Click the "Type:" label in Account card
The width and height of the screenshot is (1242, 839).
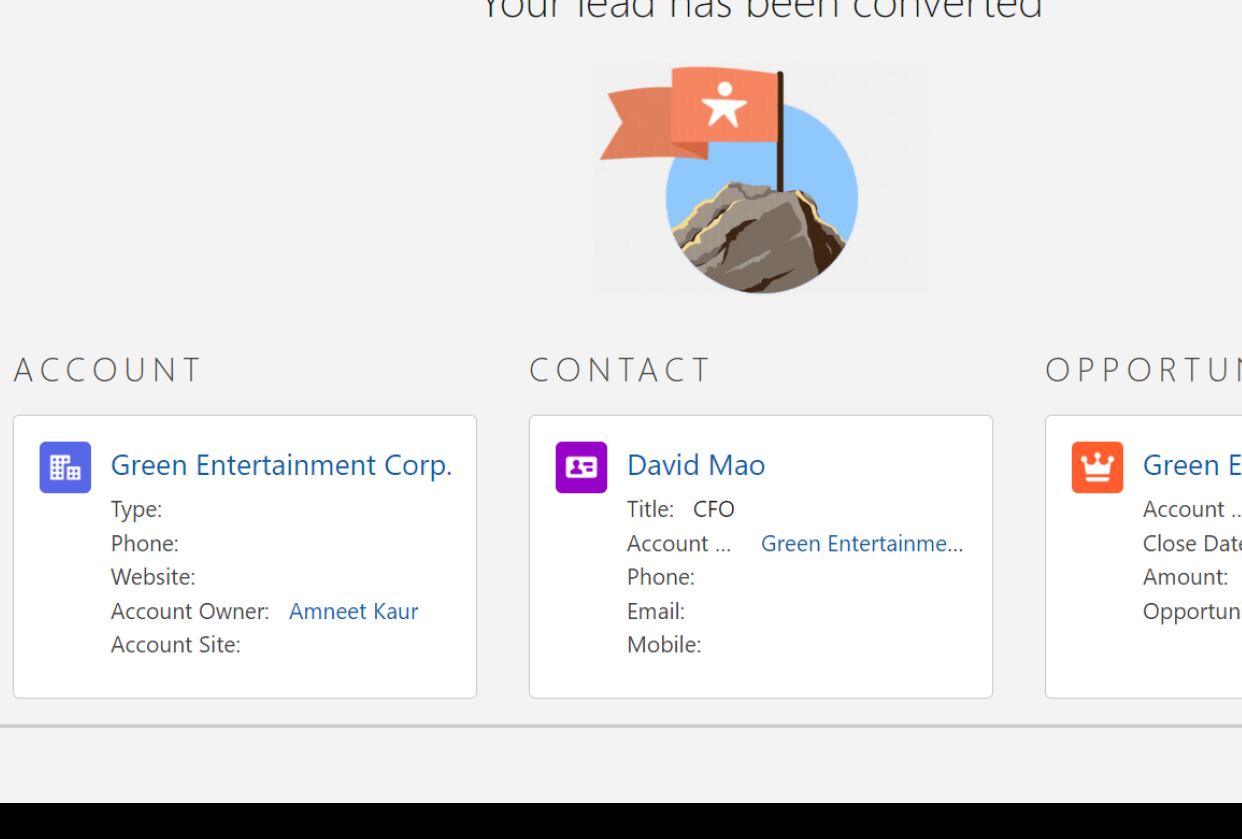pos(136,509)
